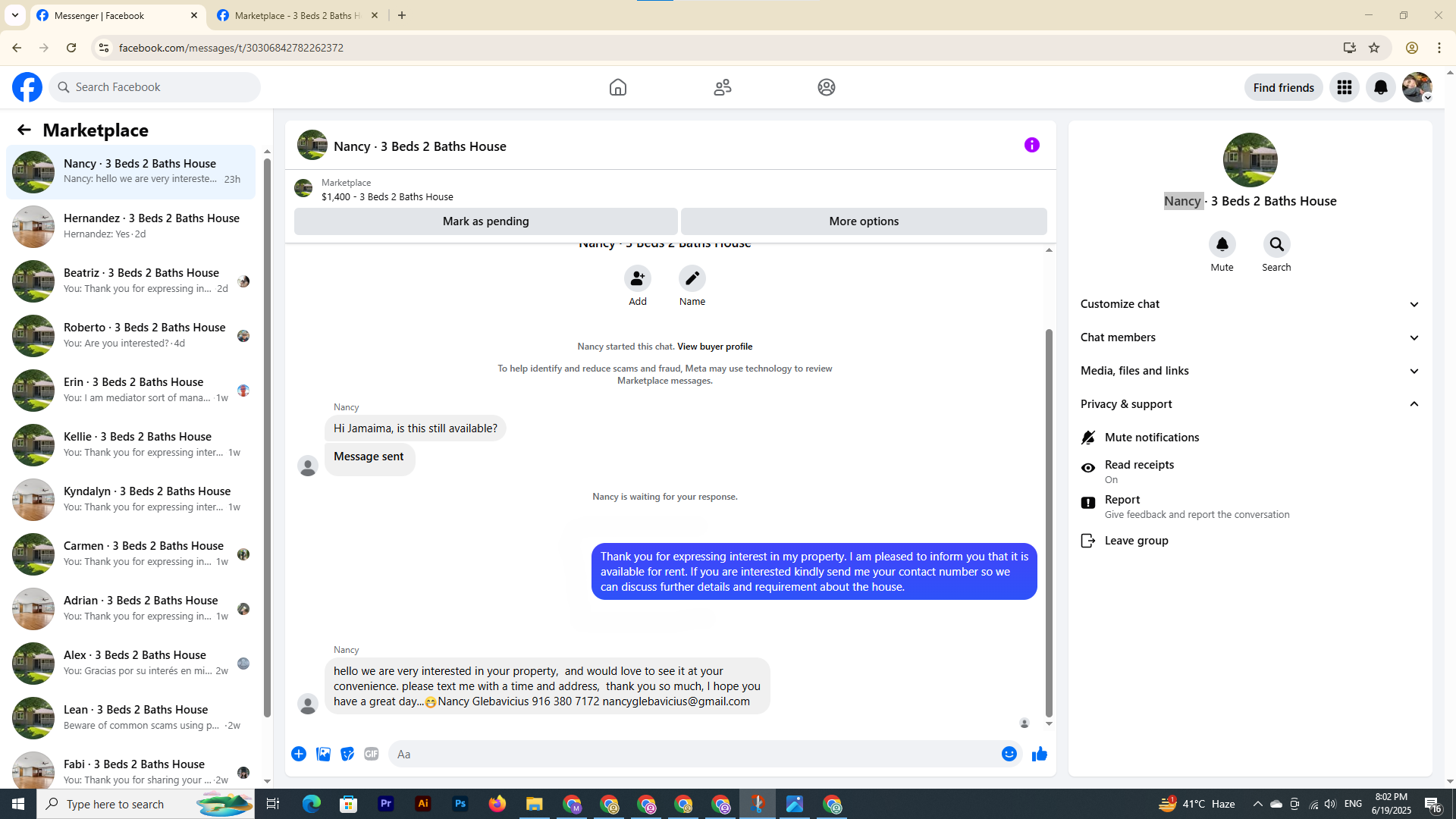Viewport: 1456px width, 819px height.
Task: Open the Friends icon in top navigation
Action: 723,87
